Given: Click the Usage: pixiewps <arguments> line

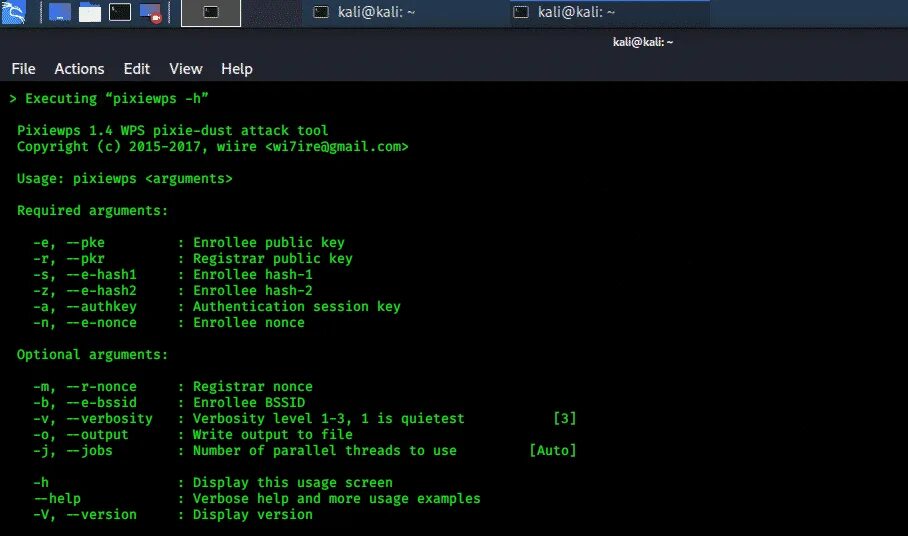Looking at the screenshot, I should [125, 179].
